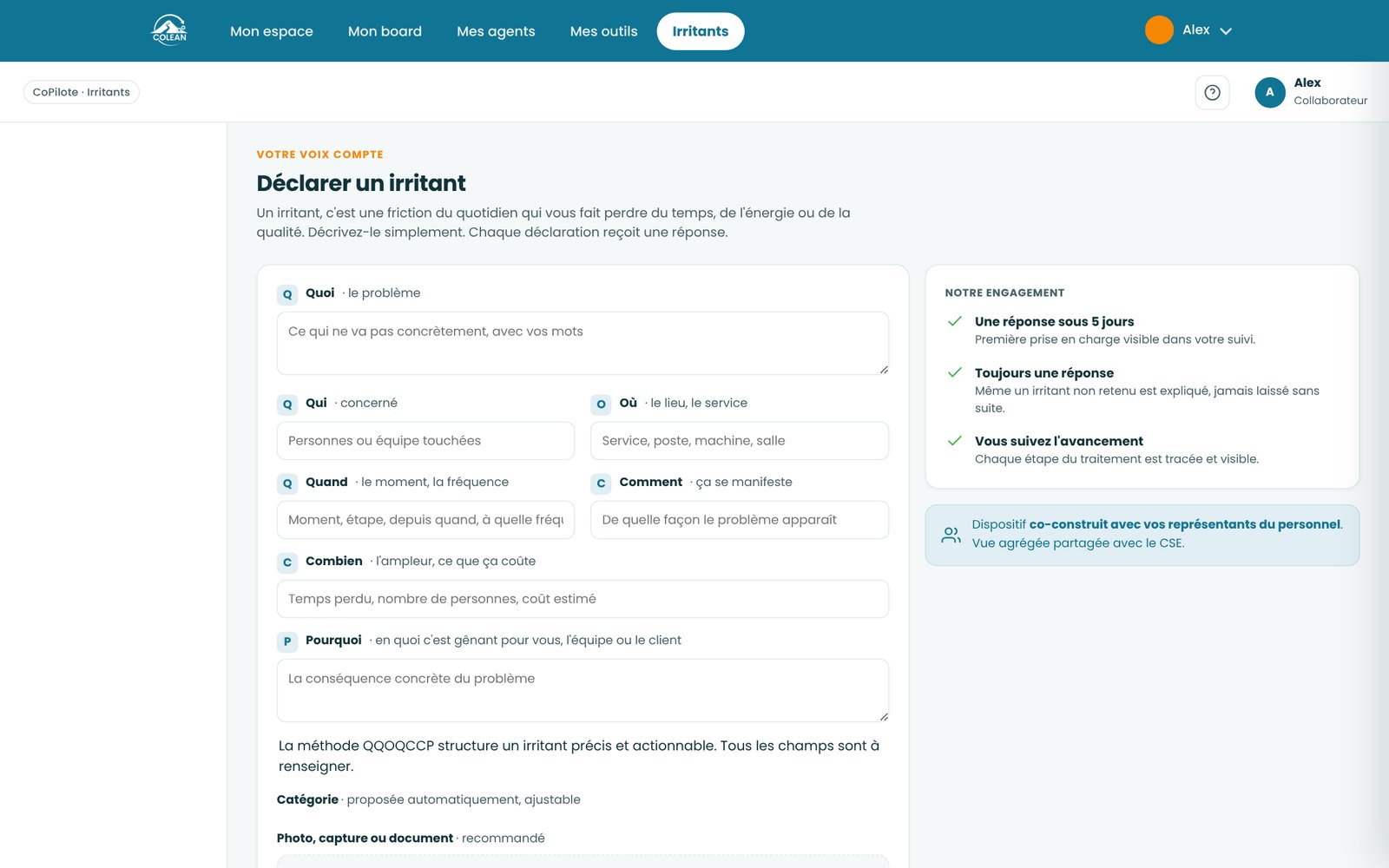Click the O badge next to Où

(601, 404)
